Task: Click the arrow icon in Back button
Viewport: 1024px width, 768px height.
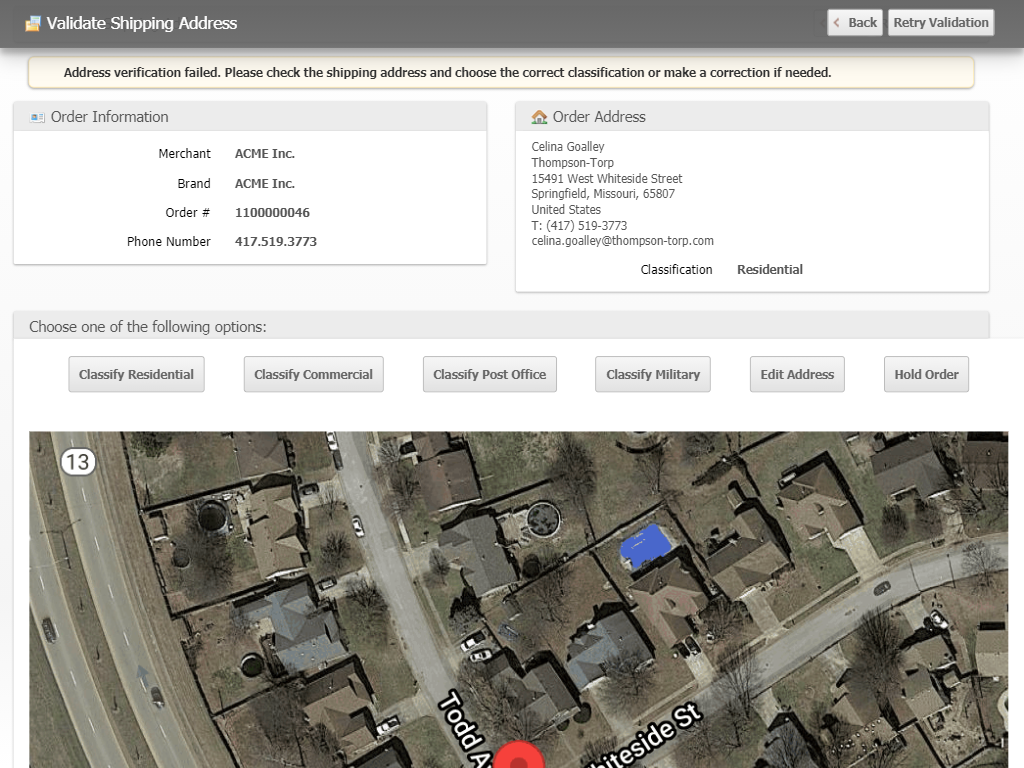Action: (837, 23)
